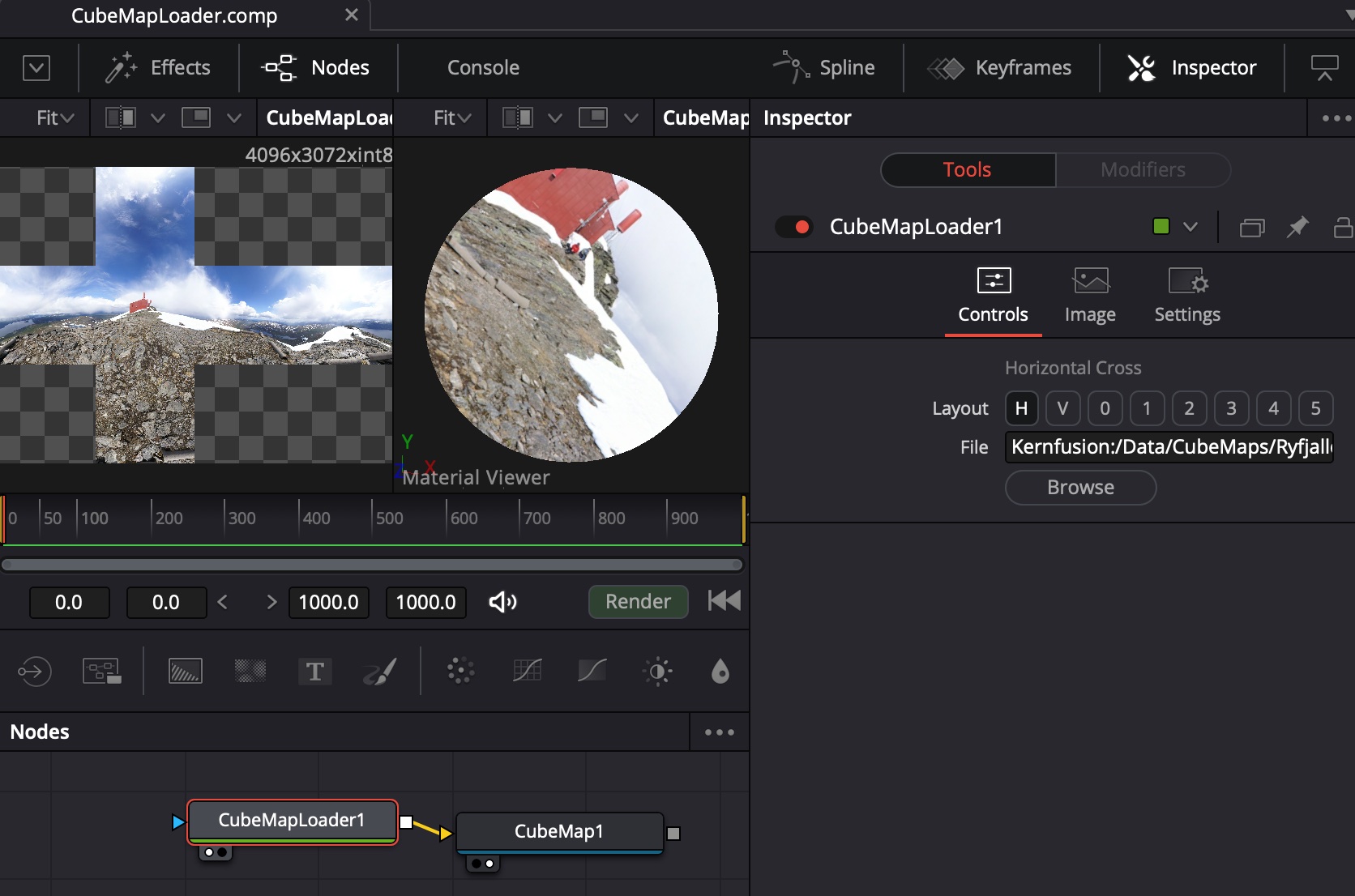This screenshot has height=896, width=1355.
Task: Open Inspector panel options menu
Action: point(1336,118)
